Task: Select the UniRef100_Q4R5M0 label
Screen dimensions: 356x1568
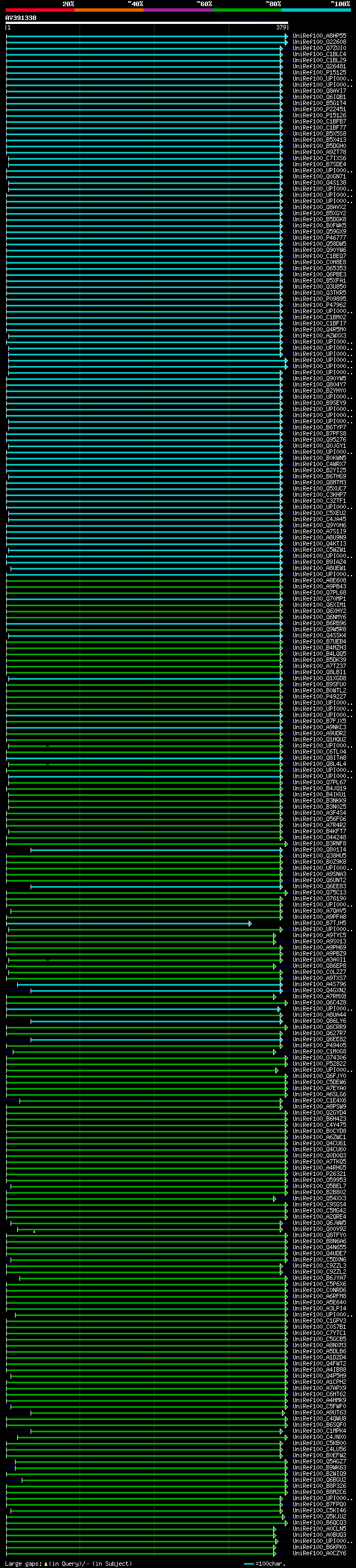Action: click(x=319, y=329)
